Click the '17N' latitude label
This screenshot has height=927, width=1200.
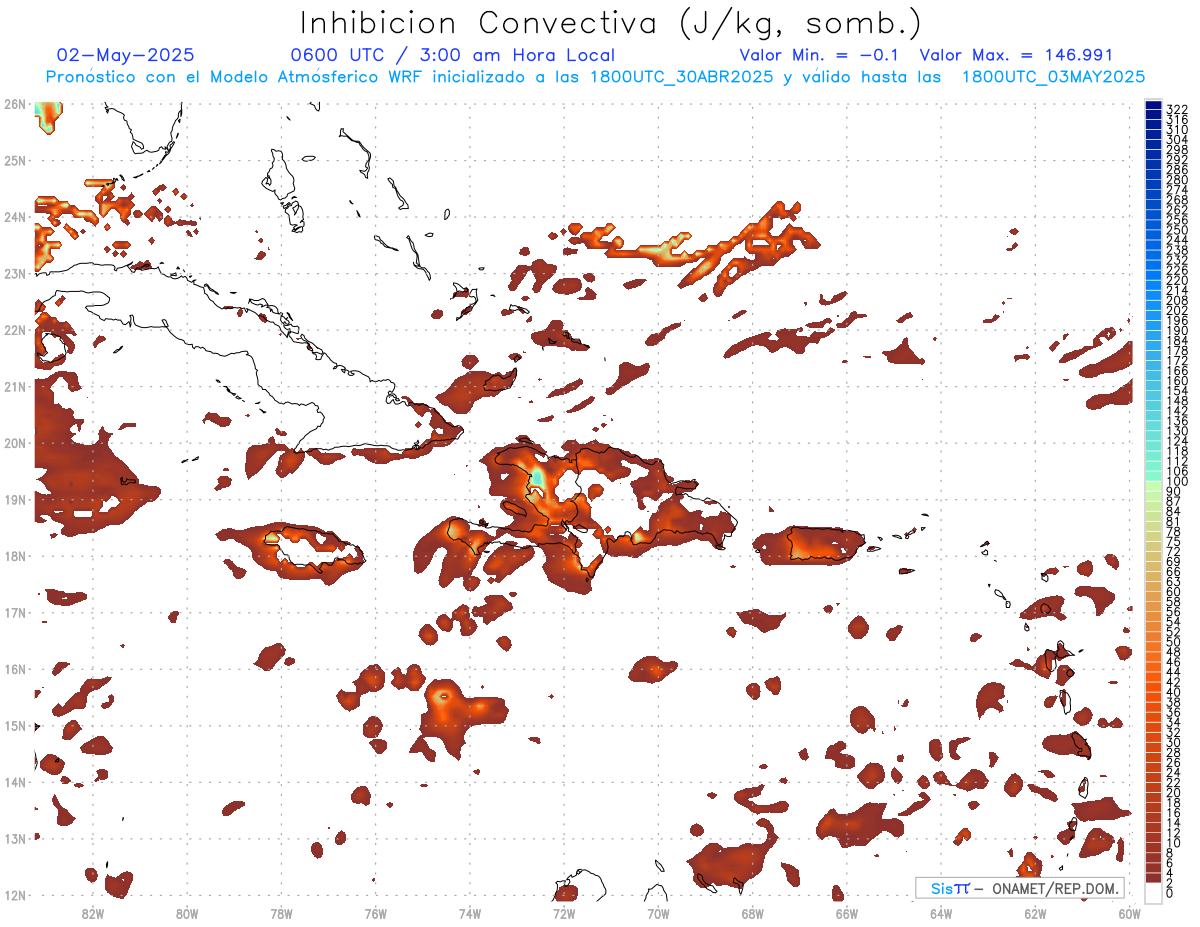tap(15, 612)
